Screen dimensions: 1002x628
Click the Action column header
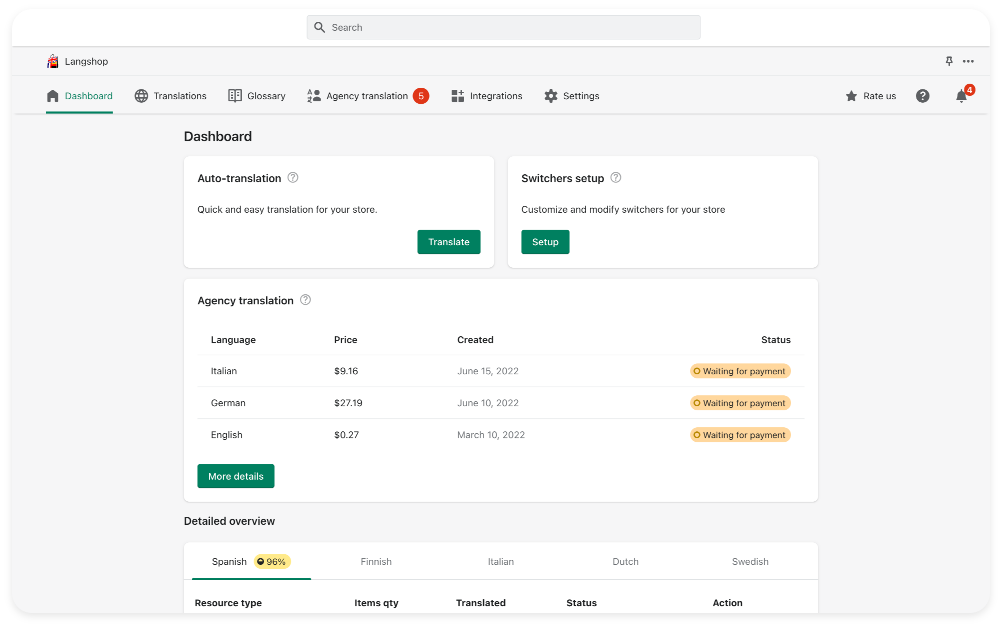coord(727,602)
